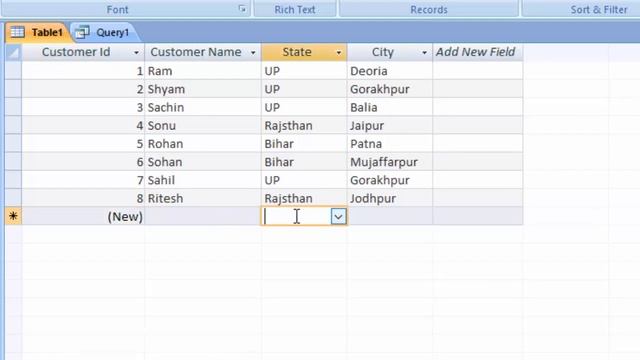Click the city cell 'Deoria'
Viewport: 640px width, 360px height.
pos(390,71)
